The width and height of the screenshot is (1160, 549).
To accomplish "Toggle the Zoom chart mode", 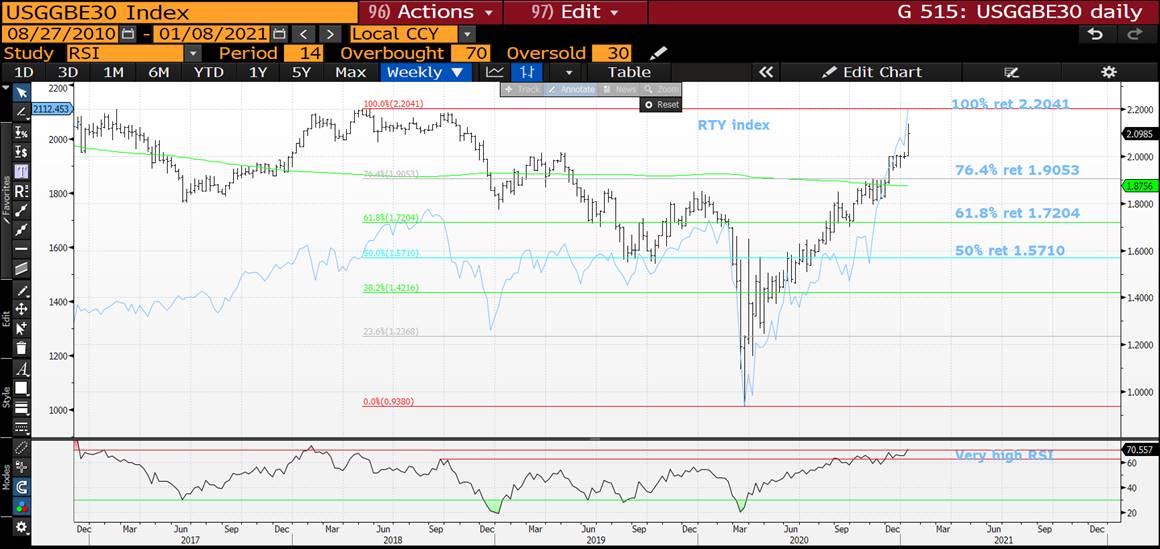I will coord(663,90).
